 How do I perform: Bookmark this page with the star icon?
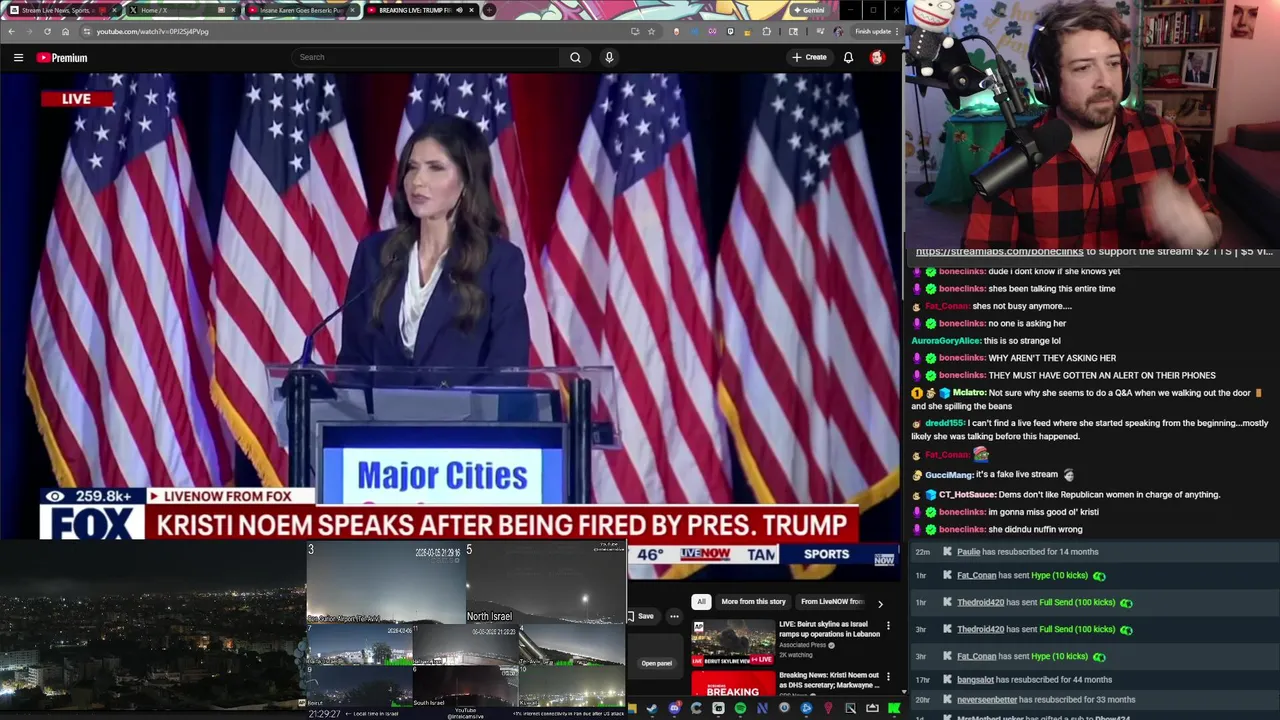(651, 31)
